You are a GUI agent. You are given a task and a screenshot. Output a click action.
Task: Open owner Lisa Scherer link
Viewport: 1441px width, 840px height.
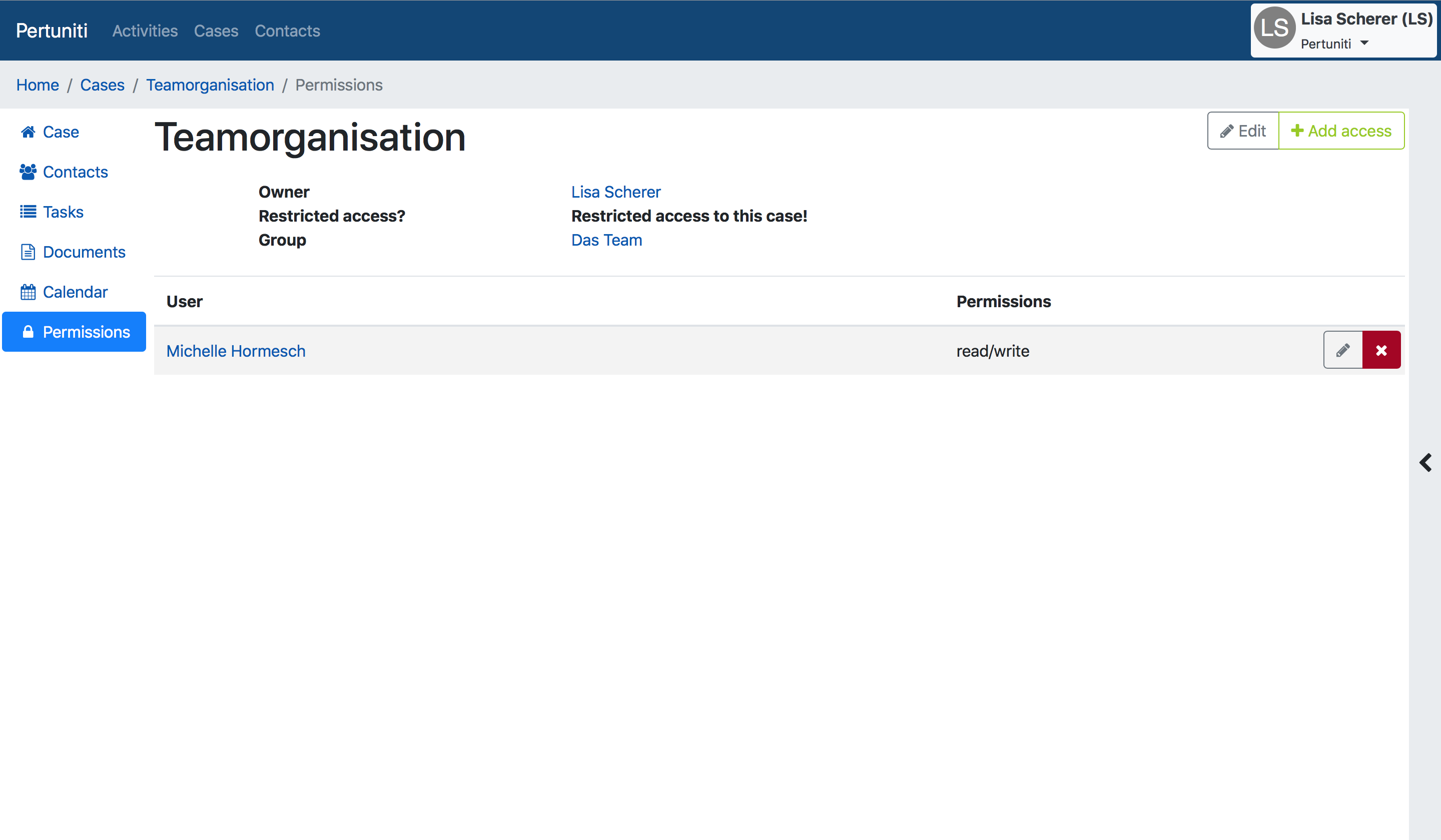pos(616,192)
